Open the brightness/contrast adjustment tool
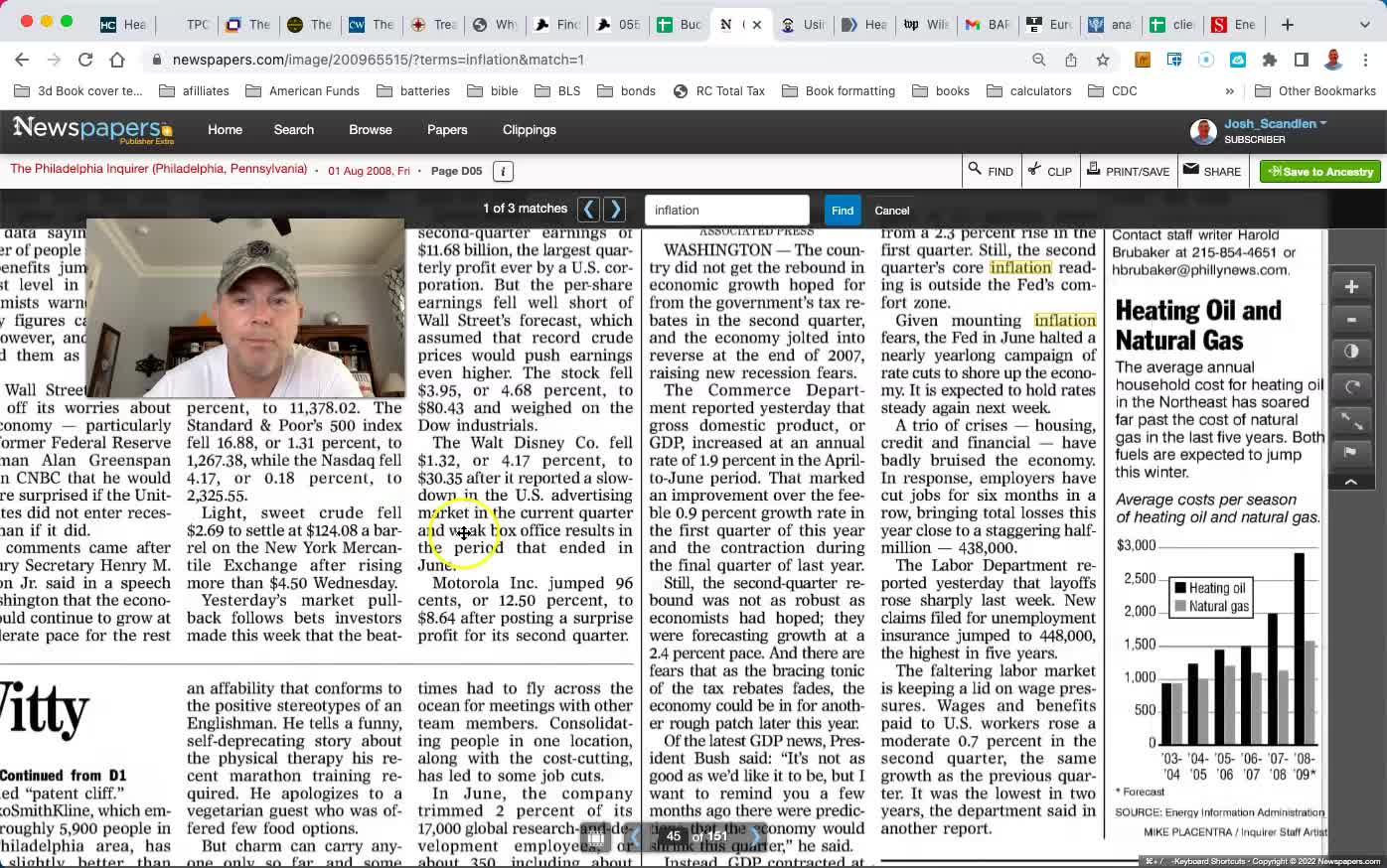The width and height of the screenshot is (1387, 868). click(1351, 352)
